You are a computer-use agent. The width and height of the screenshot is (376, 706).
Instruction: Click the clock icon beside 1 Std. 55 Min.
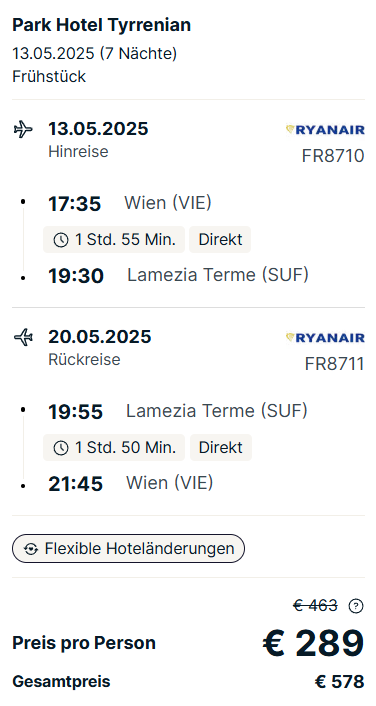pos(61,240)
